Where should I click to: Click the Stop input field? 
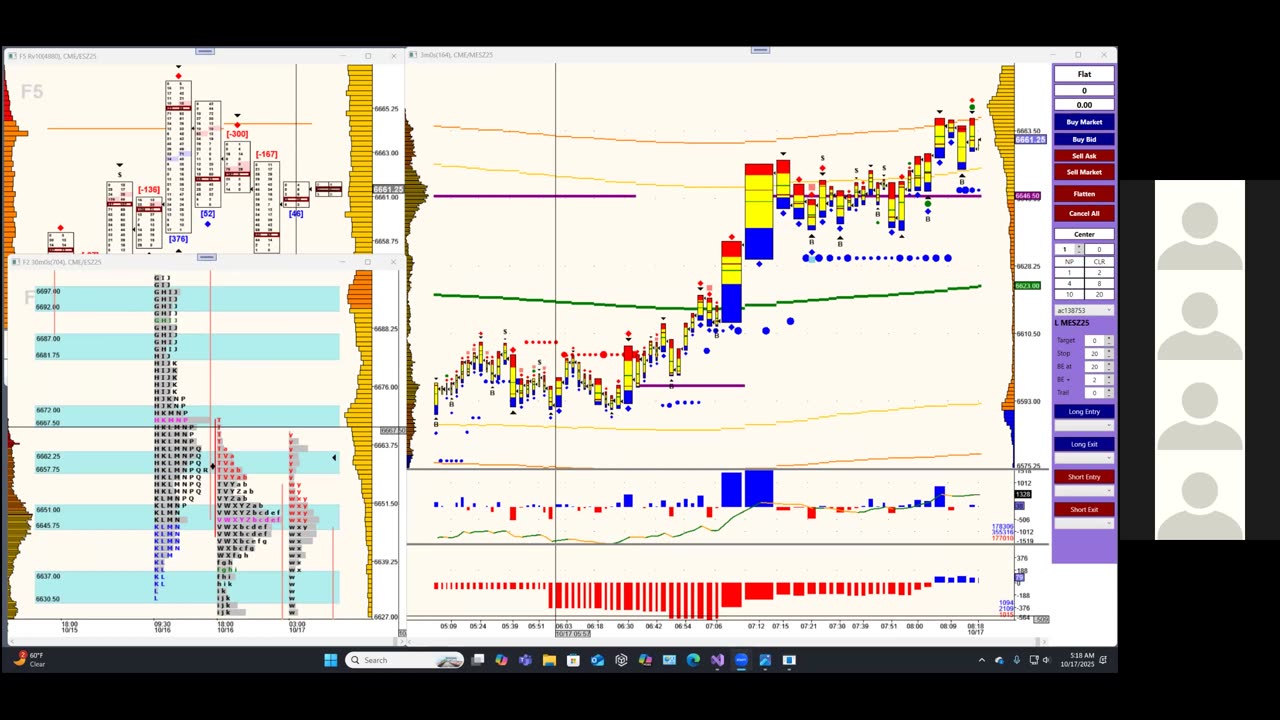click(x=1094, y=353)
